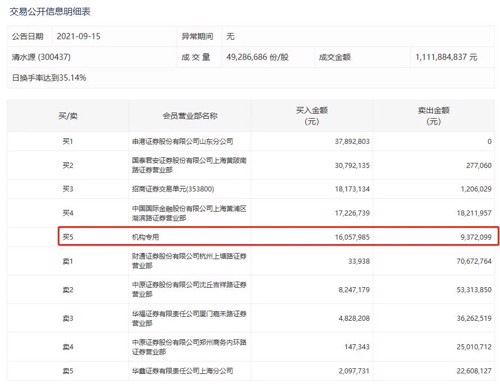Viewport: 500px width, 384px height.
Task: Click 华鑫证券有限责任公司上海分公司 name cell
Action: tap(182, 371)
